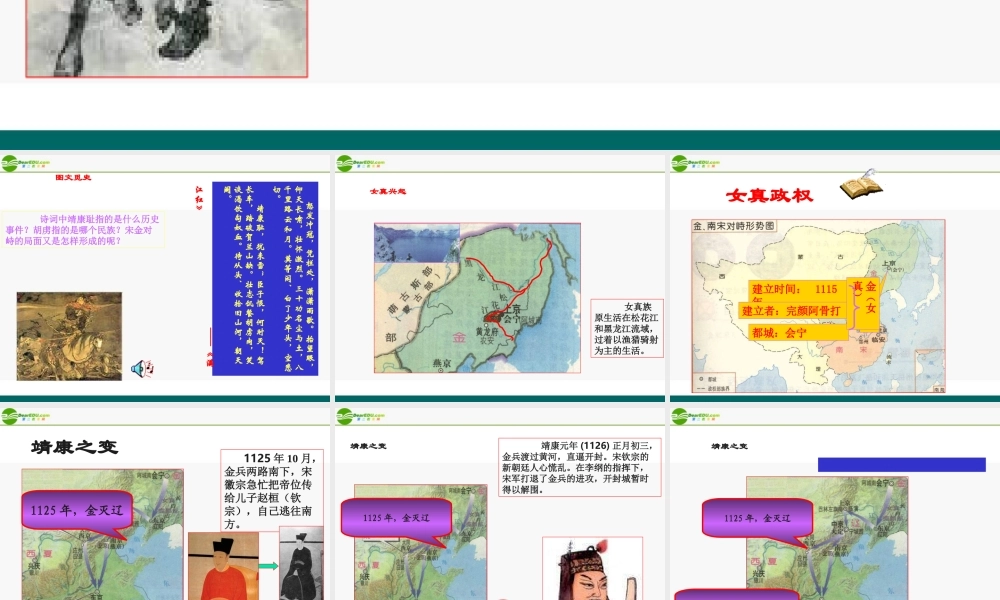Select the ink painting image at the top
The height and width of the screenshot is (600, 1000).
166,38
